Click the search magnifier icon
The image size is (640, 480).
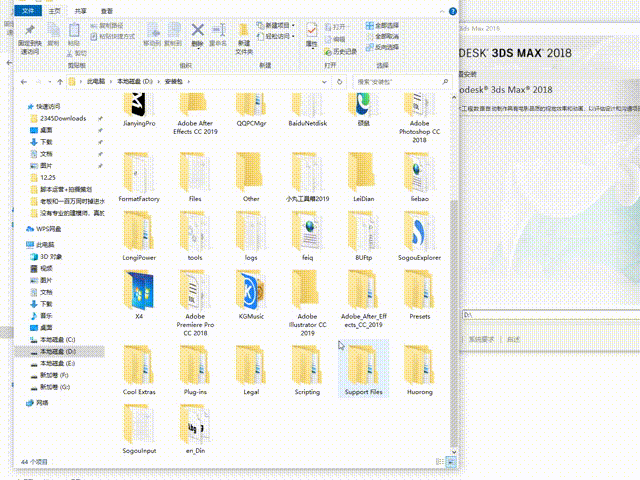(x=445, y=82)
